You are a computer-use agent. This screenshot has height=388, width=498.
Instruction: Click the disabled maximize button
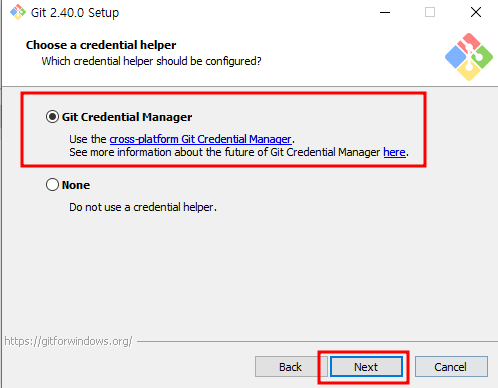[x=430, y=12]
